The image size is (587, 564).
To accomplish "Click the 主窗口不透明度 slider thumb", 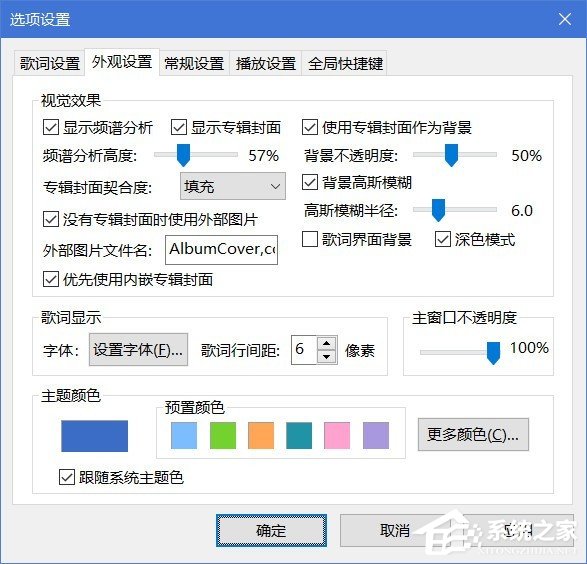I will tap(493, 353).
